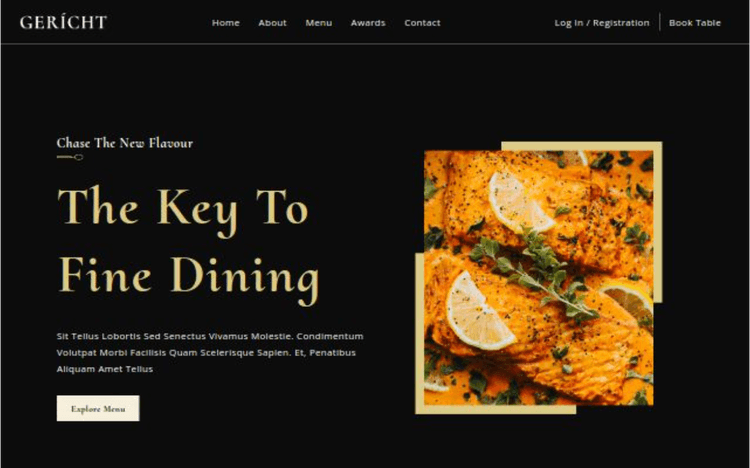The height and width of the screenshot is (468, 750).
Task: Click the GERÍCHT logo
Action: pyautogui.click(x=63, y=22)
